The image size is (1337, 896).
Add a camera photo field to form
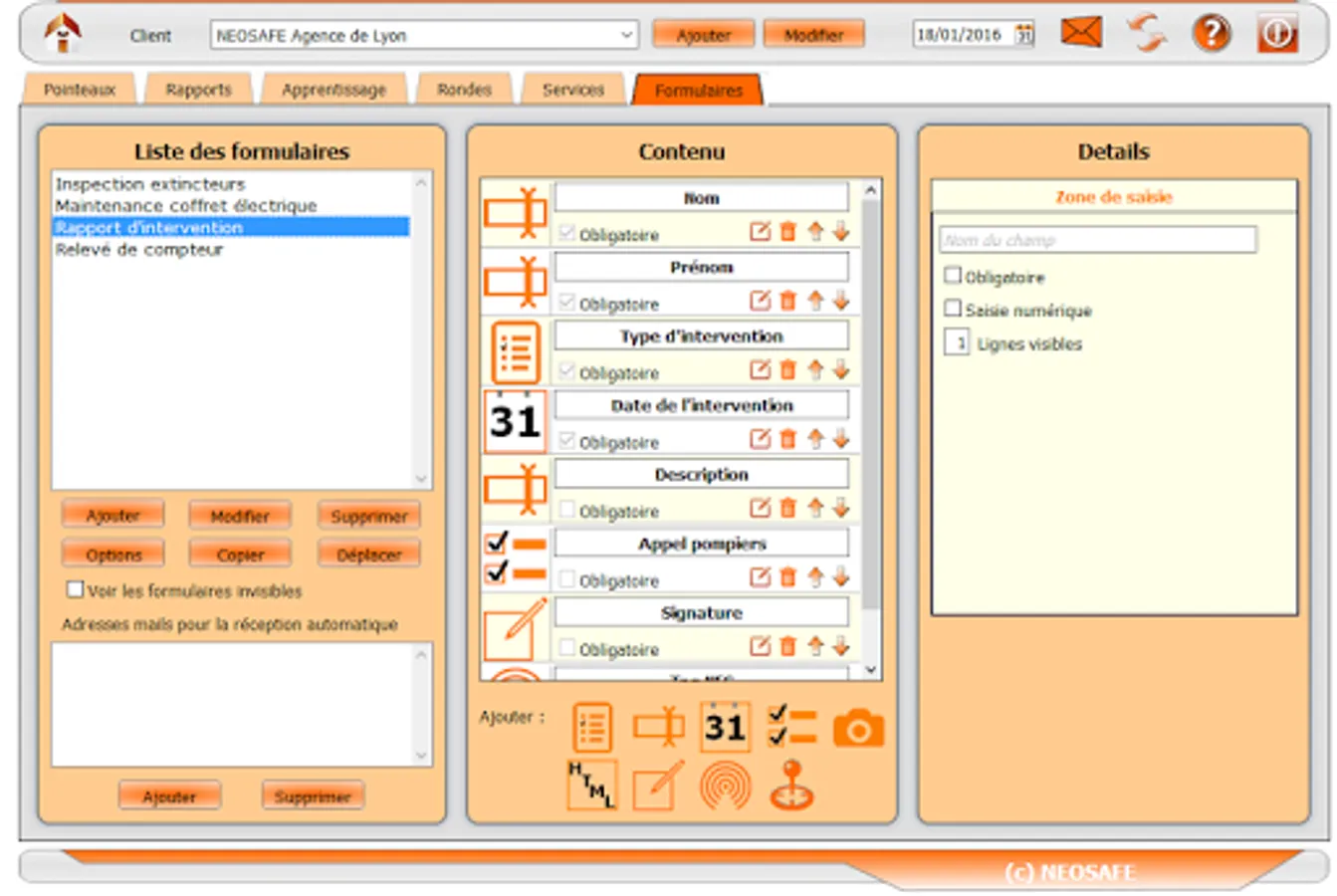coord(858,729)
